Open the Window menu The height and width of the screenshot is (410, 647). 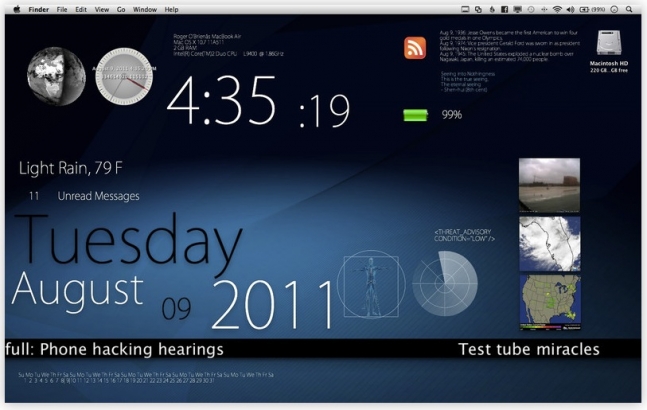[x=145, y=9]
